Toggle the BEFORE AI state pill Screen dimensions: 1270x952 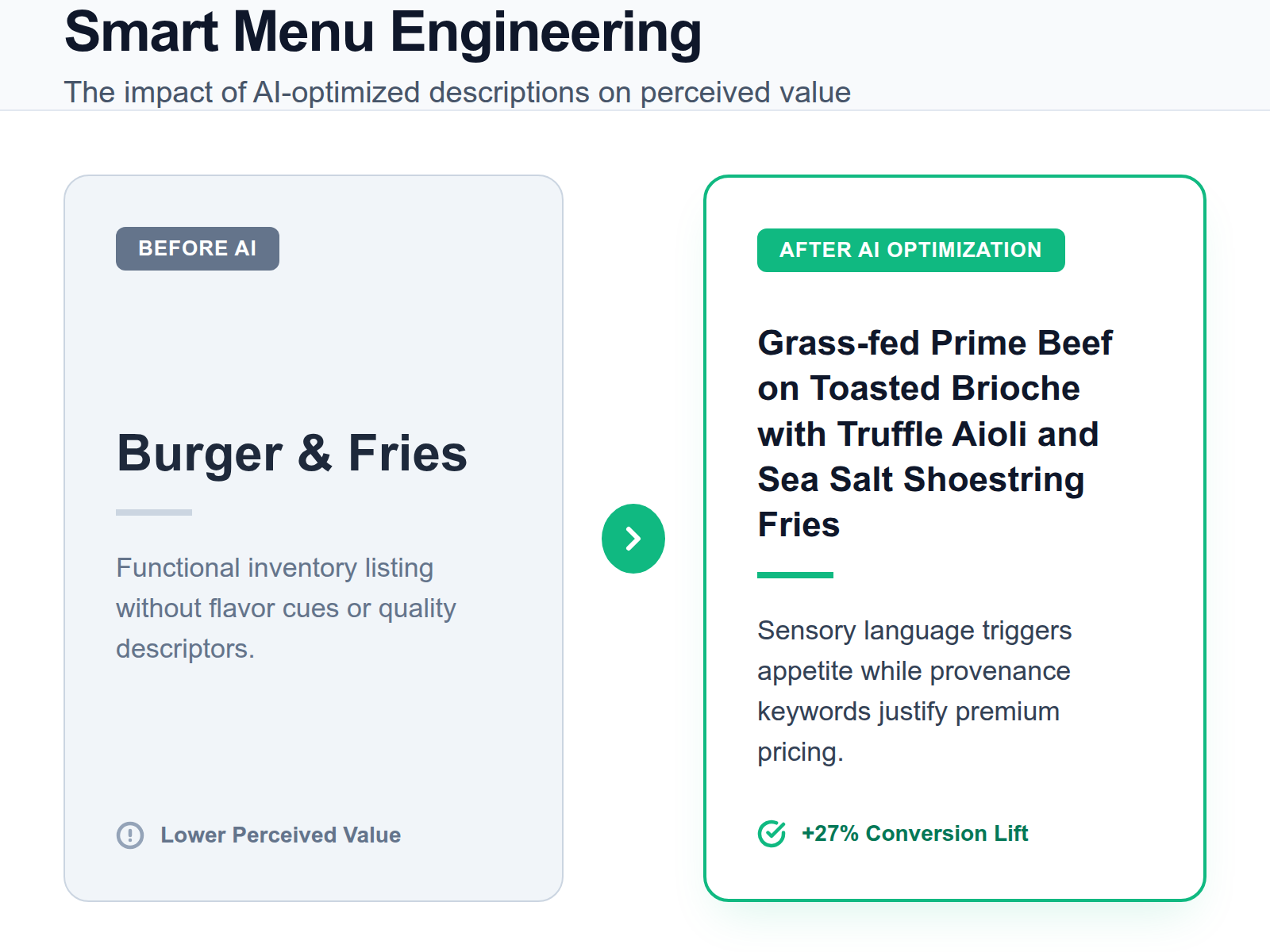click(x=197, y=248)
